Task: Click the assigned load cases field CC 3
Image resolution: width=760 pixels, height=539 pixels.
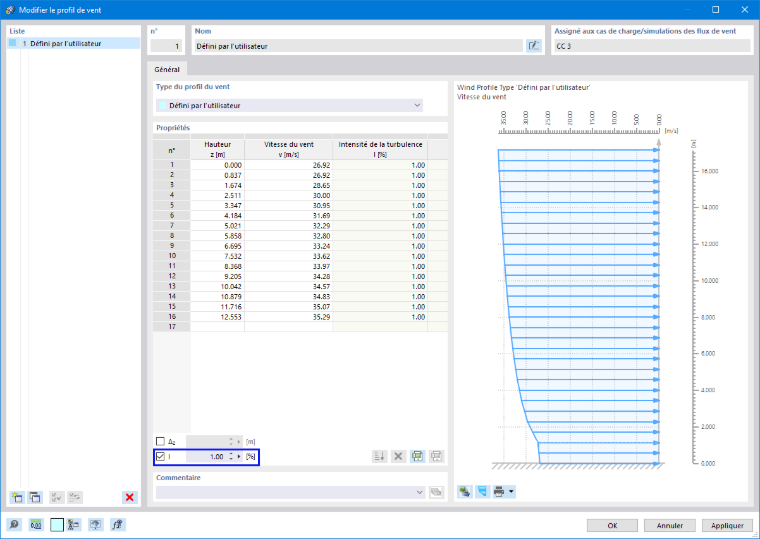Action: (x=652, y=46)
